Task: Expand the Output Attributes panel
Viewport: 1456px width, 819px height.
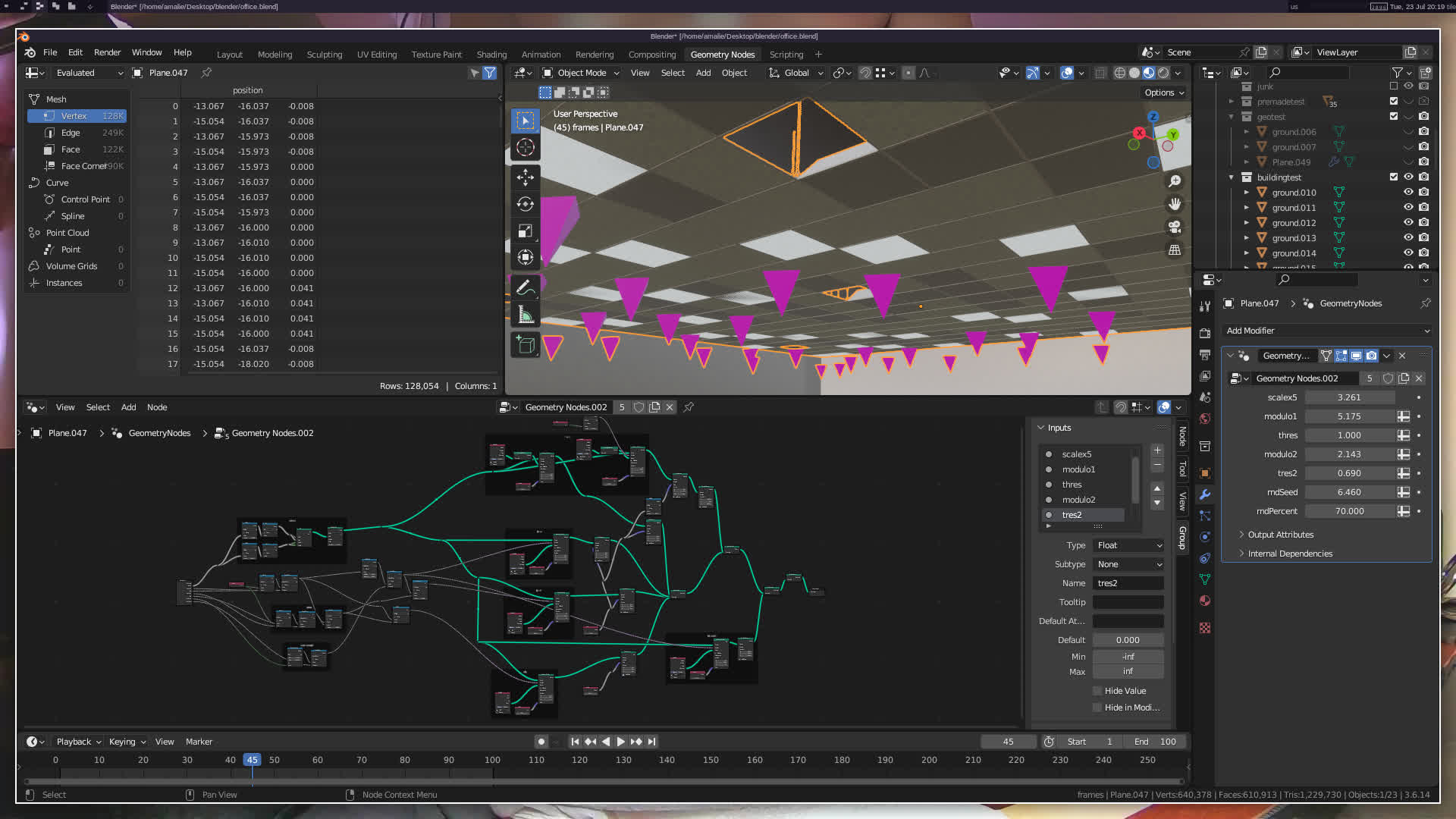Action: pos(1281,535)
